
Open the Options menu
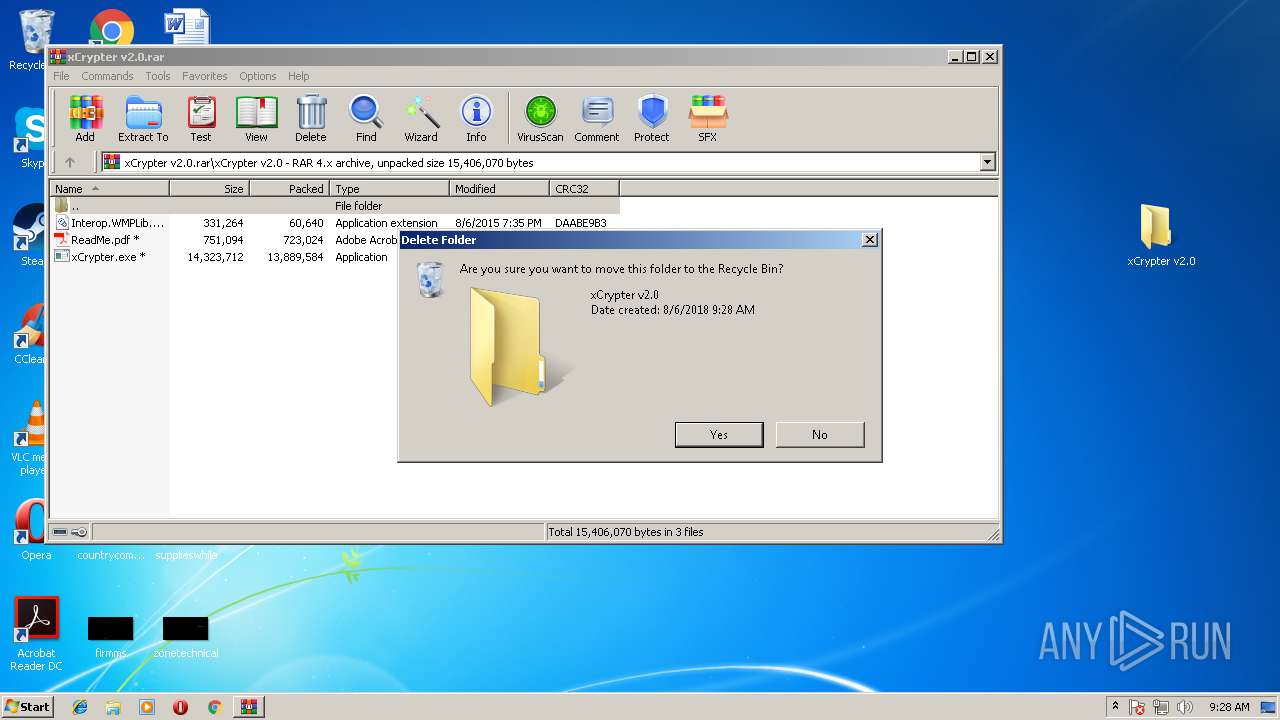(257, 76)
